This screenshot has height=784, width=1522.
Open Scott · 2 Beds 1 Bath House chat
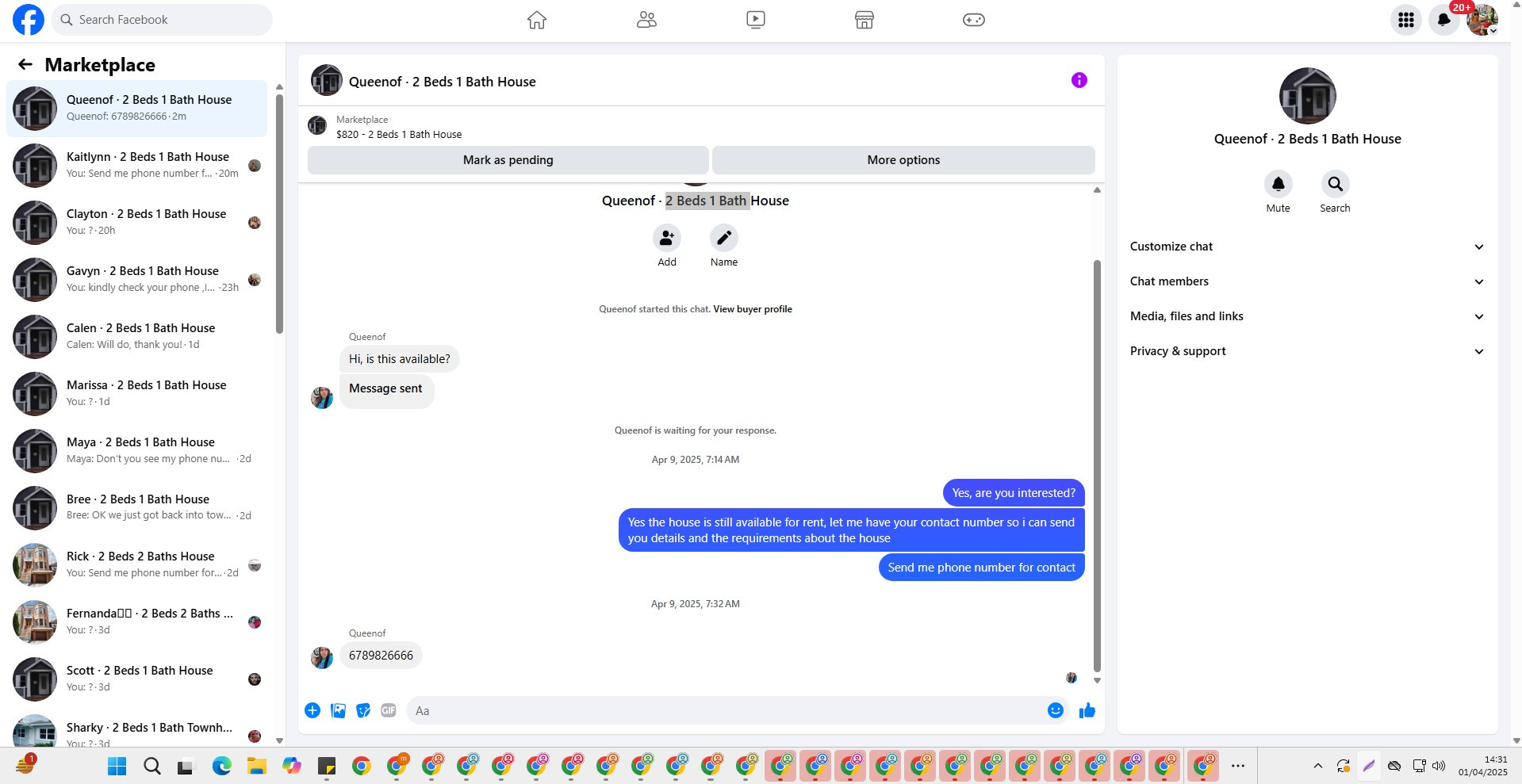pos(136,679)
